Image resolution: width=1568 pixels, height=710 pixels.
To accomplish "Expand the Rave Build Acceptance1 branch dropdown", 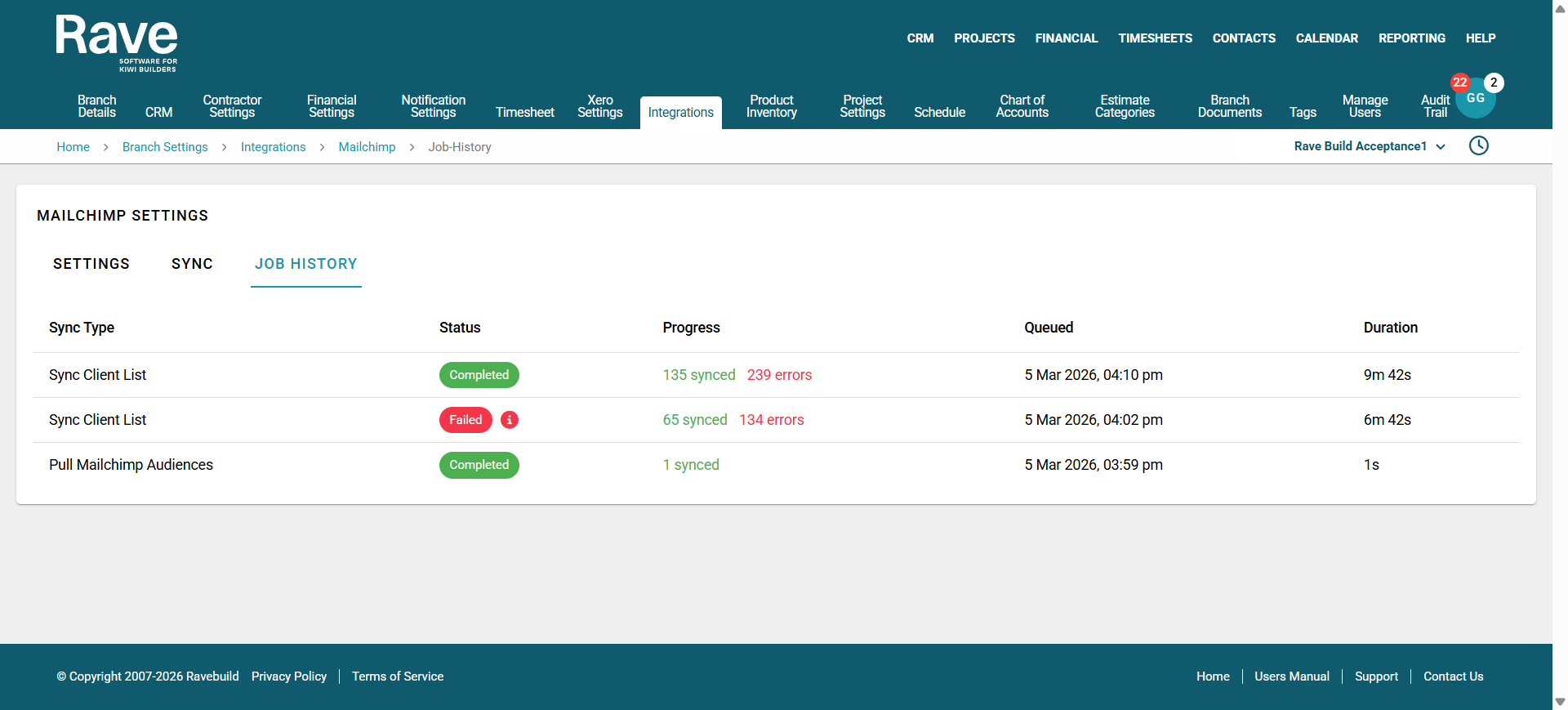I will tap(1370, 146).
